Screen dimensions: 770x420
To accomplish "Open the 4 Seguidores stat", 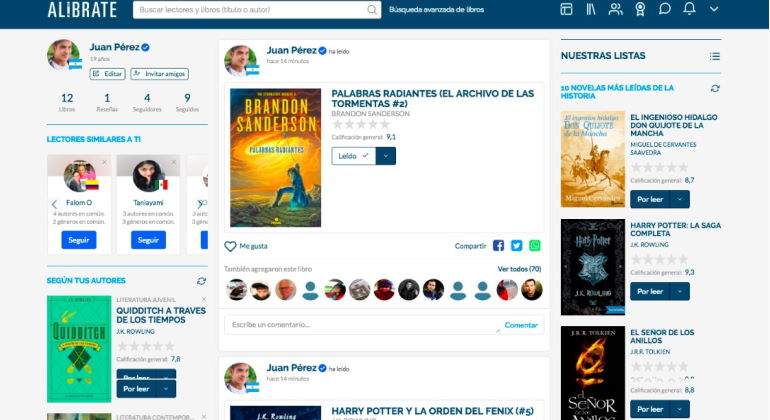I will (147, 102).
